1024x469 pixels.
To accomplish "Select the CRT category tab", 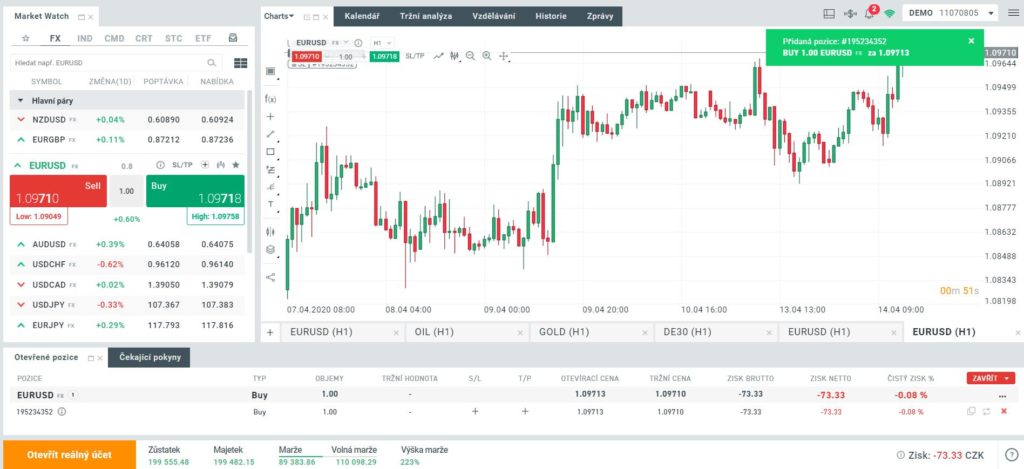I will 144,39.
